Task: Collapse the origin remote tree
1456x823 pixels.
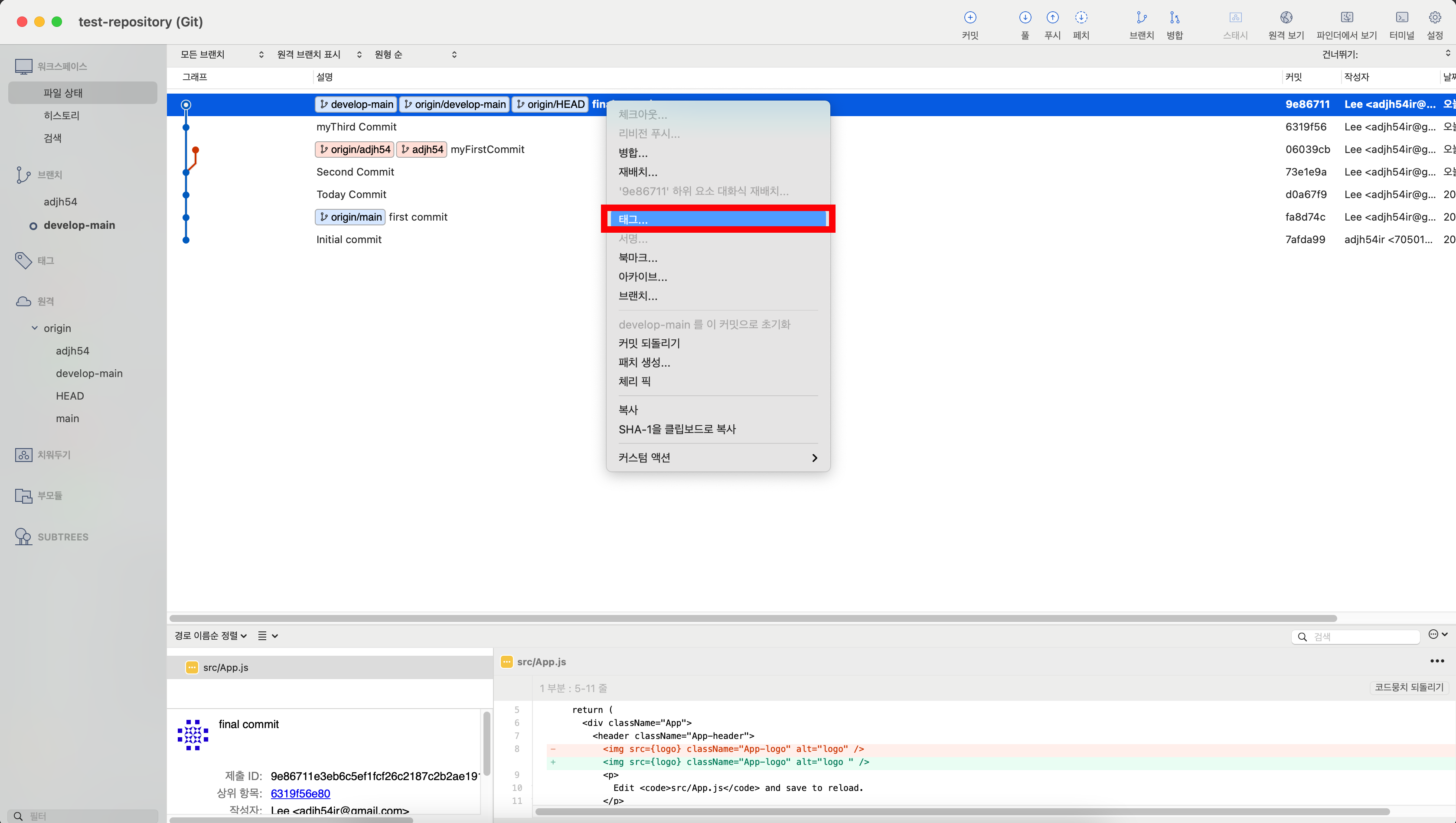Action: (x=35, y=328)
